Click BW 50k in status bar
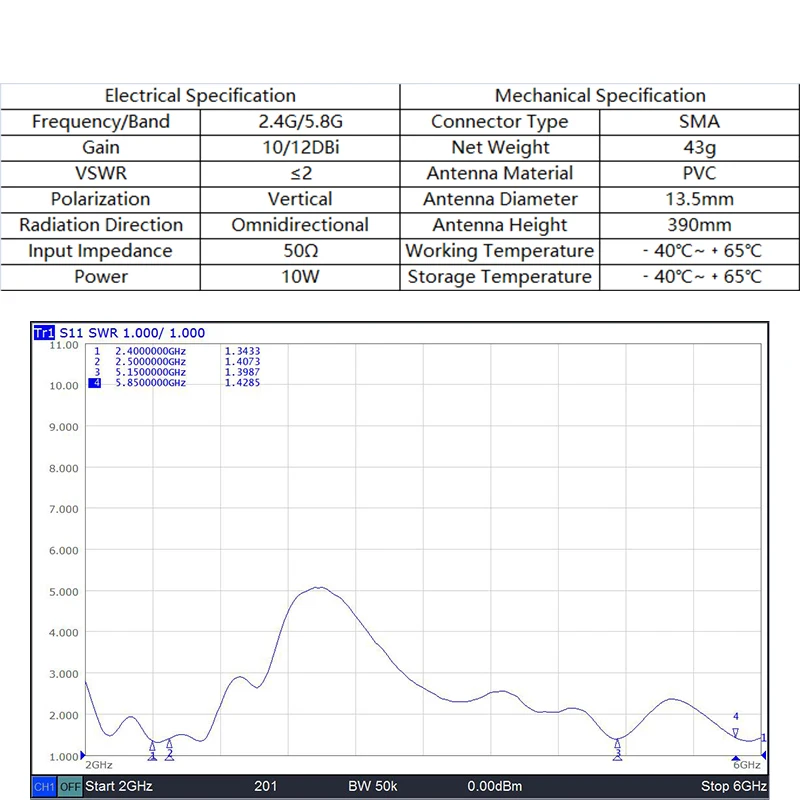800x800 pixels. pos(372,786)
